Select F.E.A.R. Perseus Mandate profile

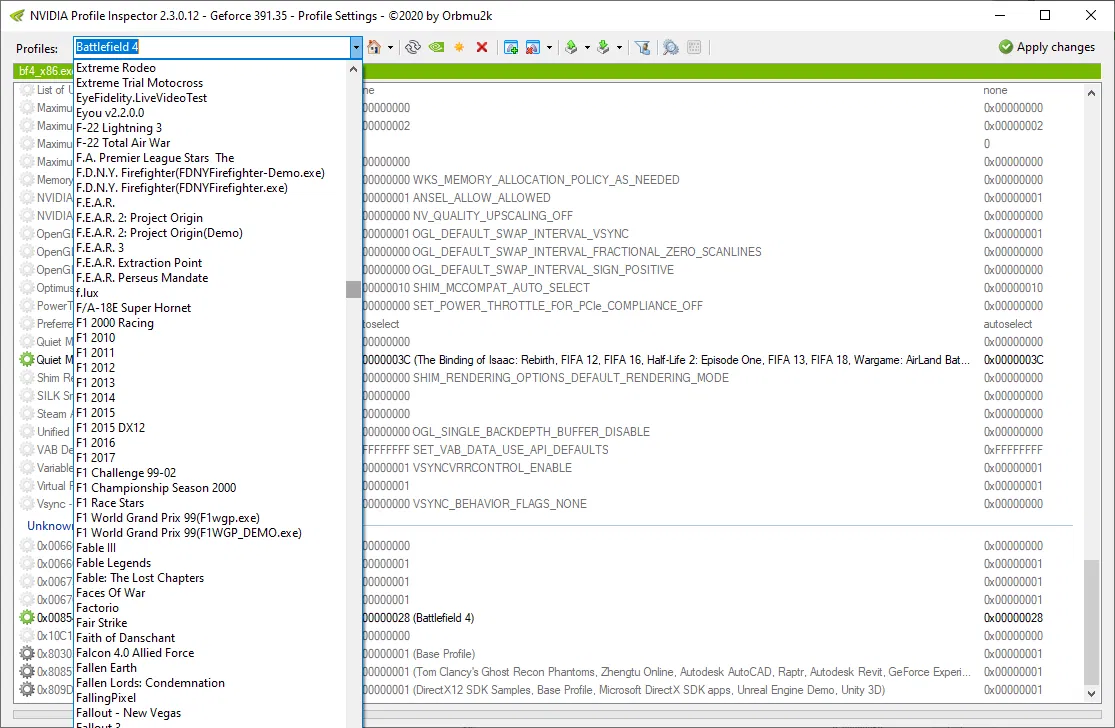coord(142,278)
